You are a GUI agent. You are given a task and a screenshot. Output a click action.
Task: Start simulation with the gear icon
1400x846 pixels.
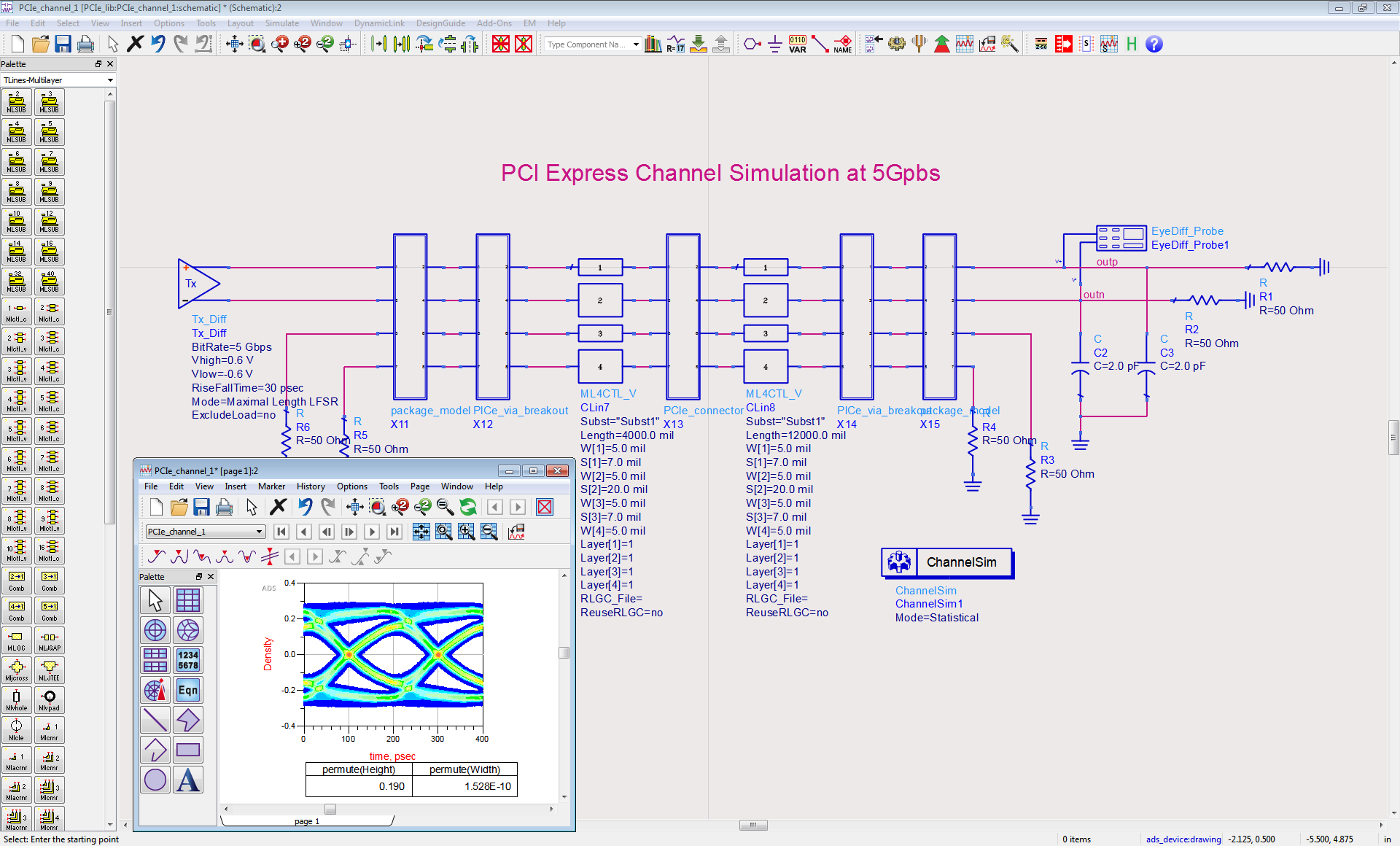[896, 44]
